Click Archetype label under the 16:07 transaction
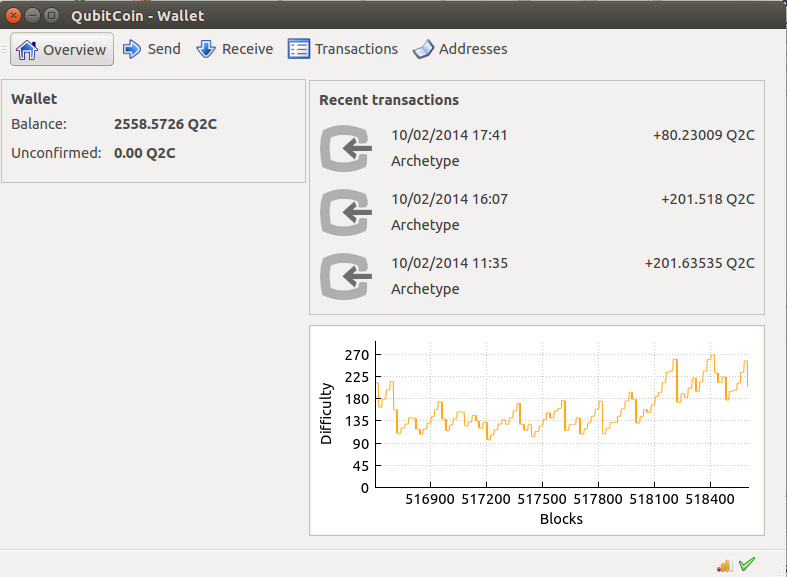This screenshot has height=577, width=787. [x=425, y=225]
